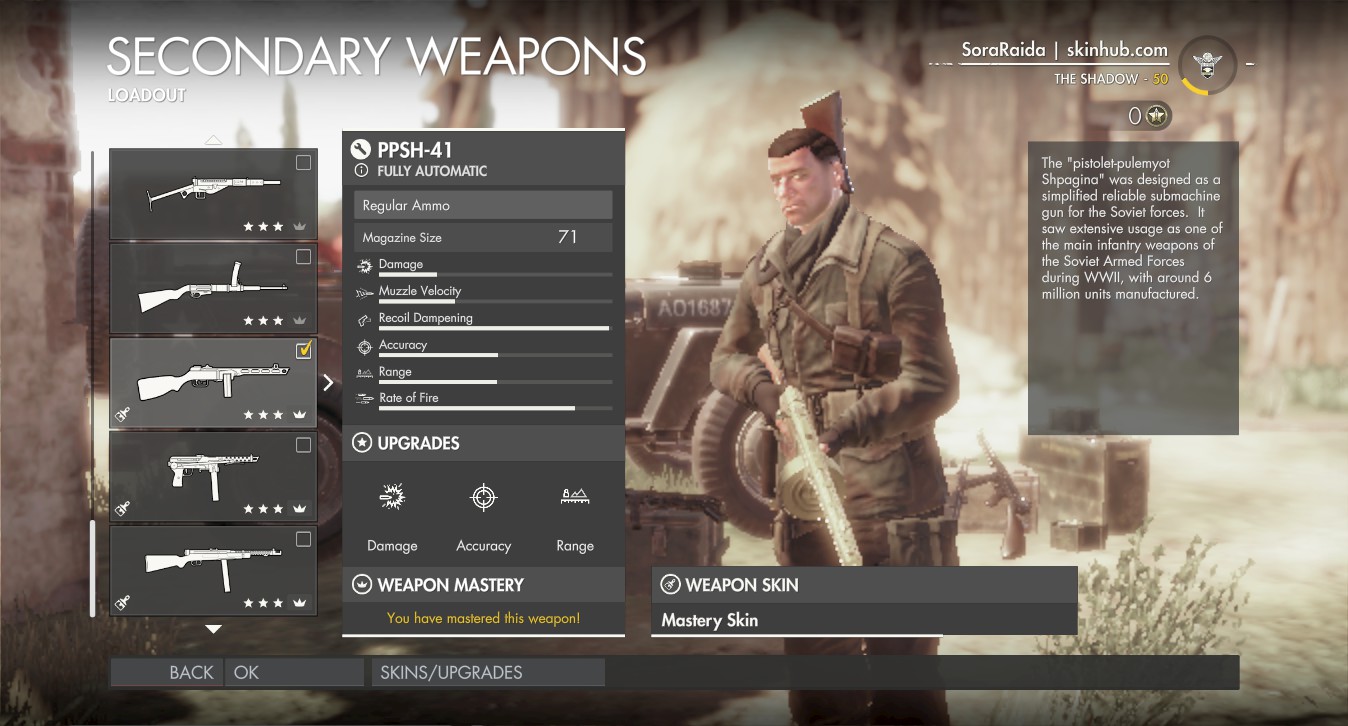Confirm selection with OK button
Screen dimensions: 1348x726
point(294,672)
